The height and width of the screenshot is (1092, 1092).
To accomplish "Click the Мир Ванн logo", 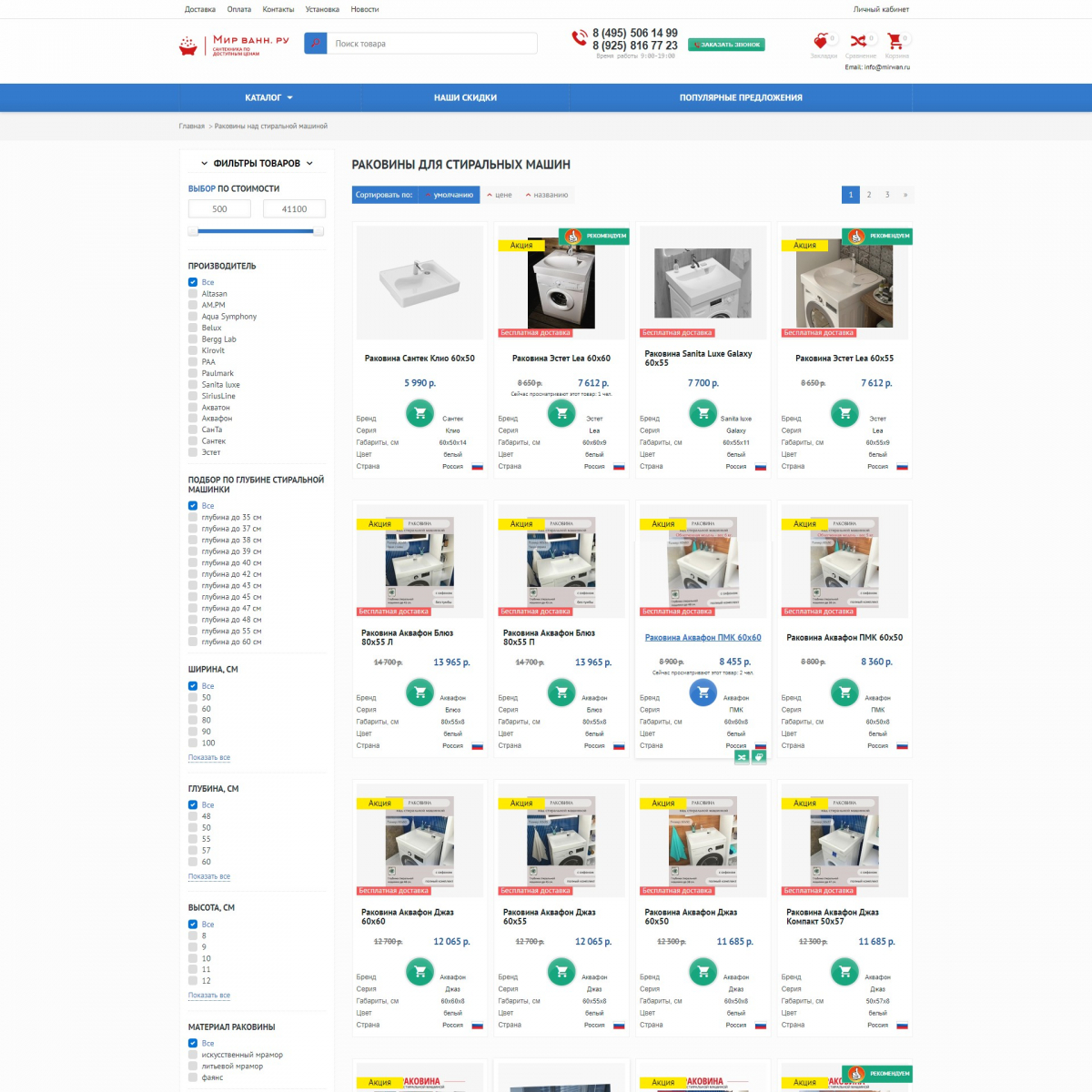I will click(234, 45).
